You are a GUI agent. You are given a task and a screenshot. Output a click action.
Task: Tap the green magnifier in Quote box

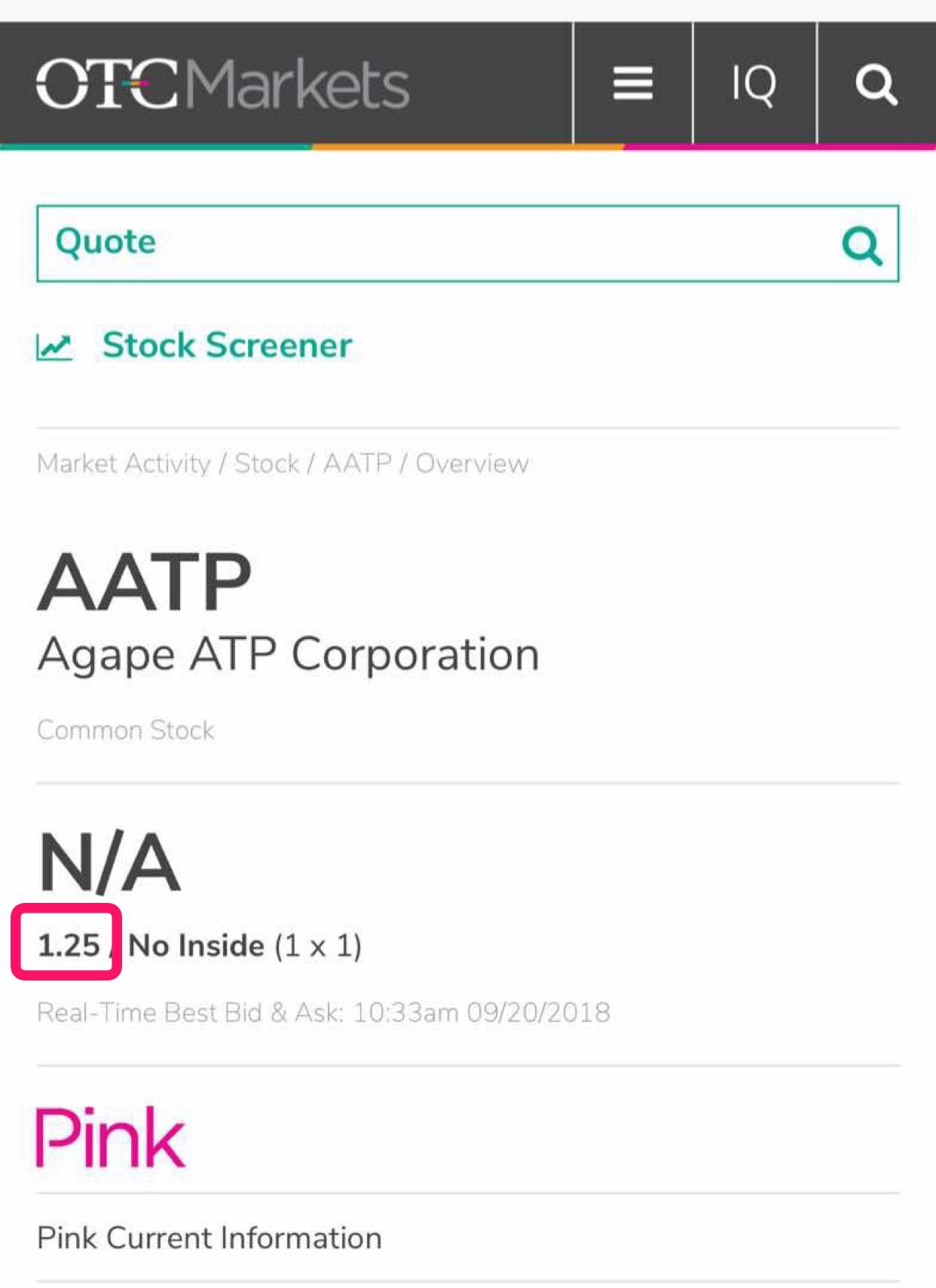861,245
